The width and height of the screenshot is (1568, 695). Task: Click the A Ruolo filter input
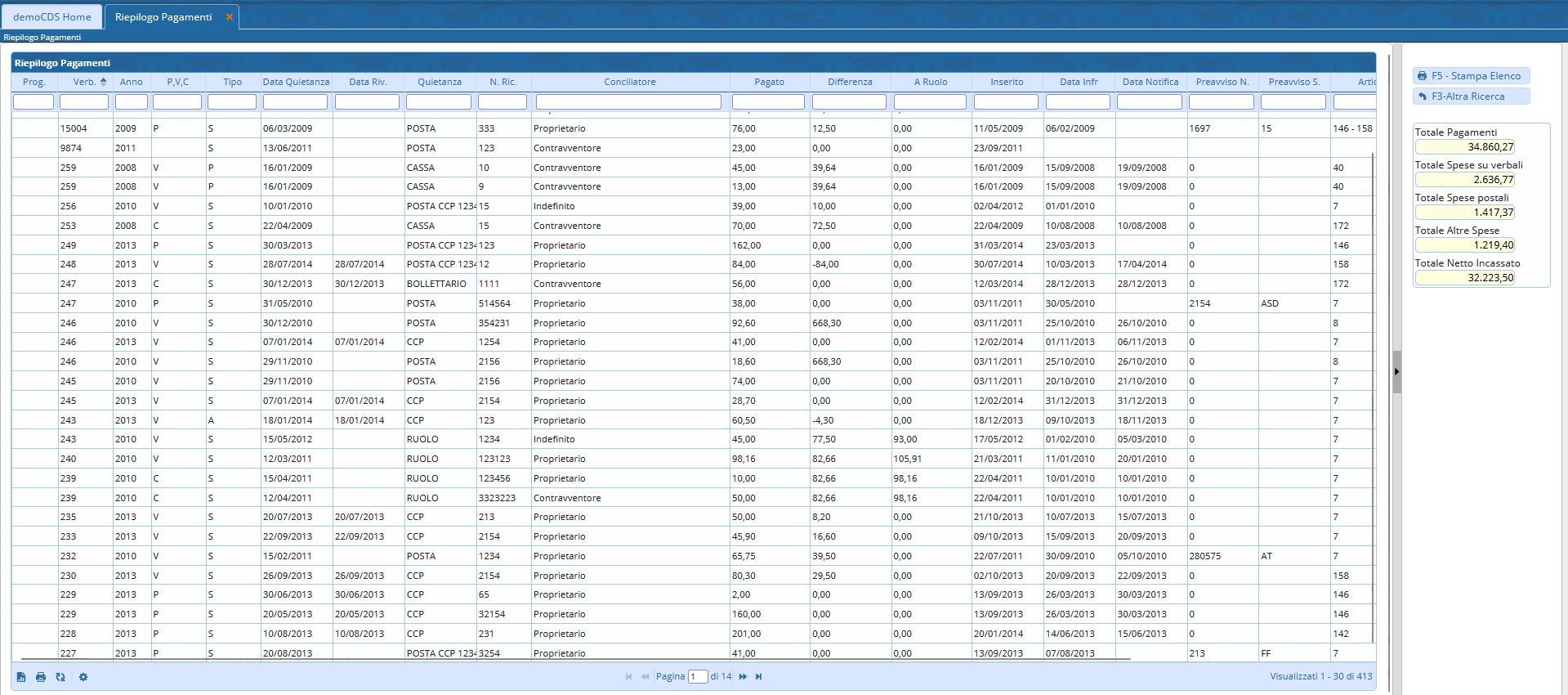click(930, 102)
